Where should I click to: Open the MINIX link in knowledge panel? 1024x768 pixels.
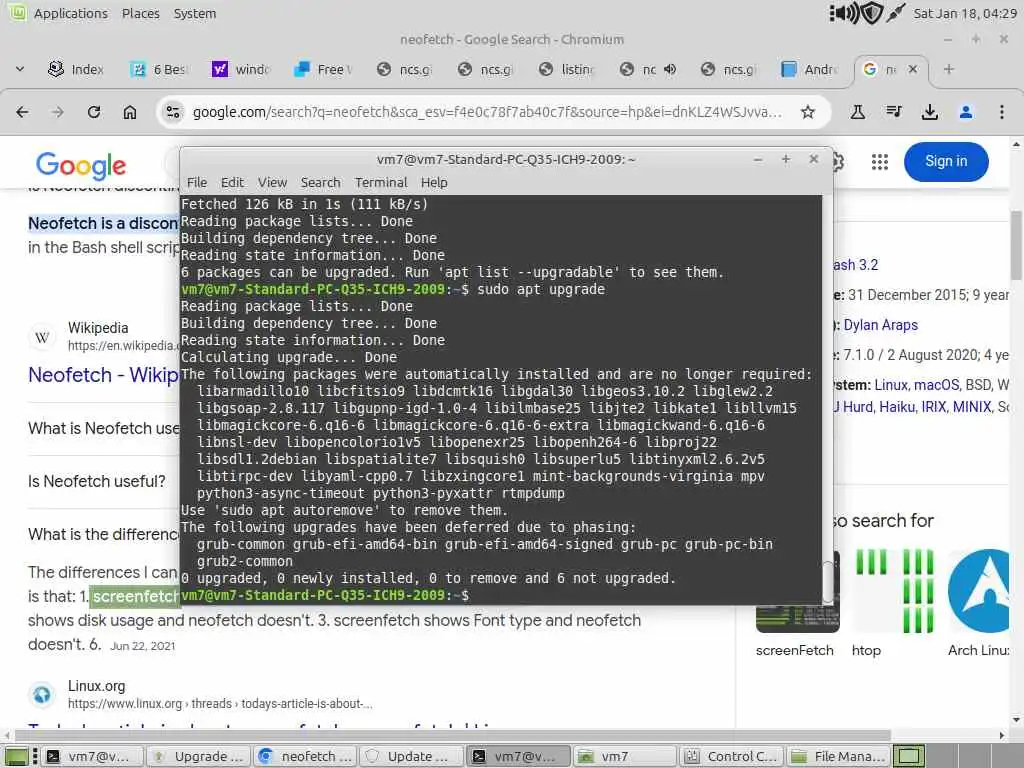click(972, 408)
